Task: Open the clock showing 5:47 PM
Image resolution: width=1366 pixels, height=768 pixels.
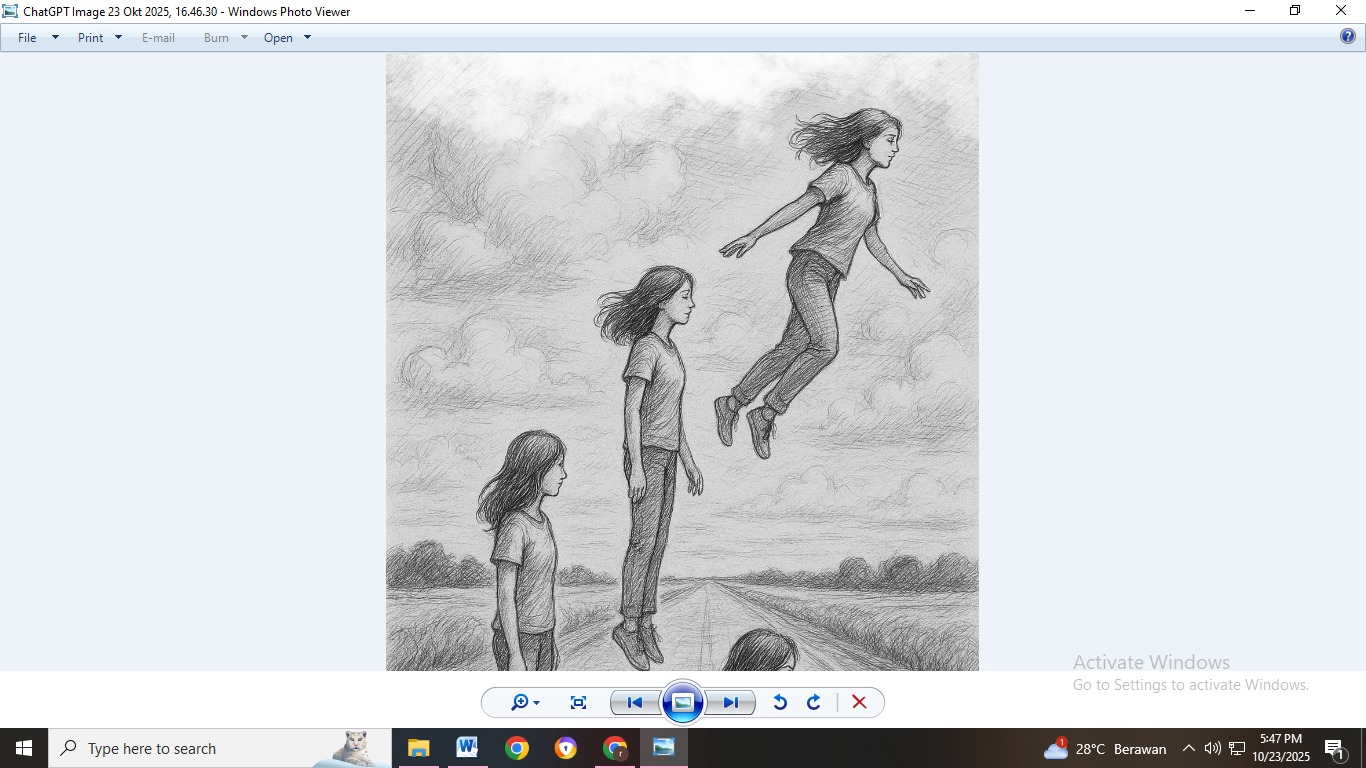Action: click(1281, 748)
